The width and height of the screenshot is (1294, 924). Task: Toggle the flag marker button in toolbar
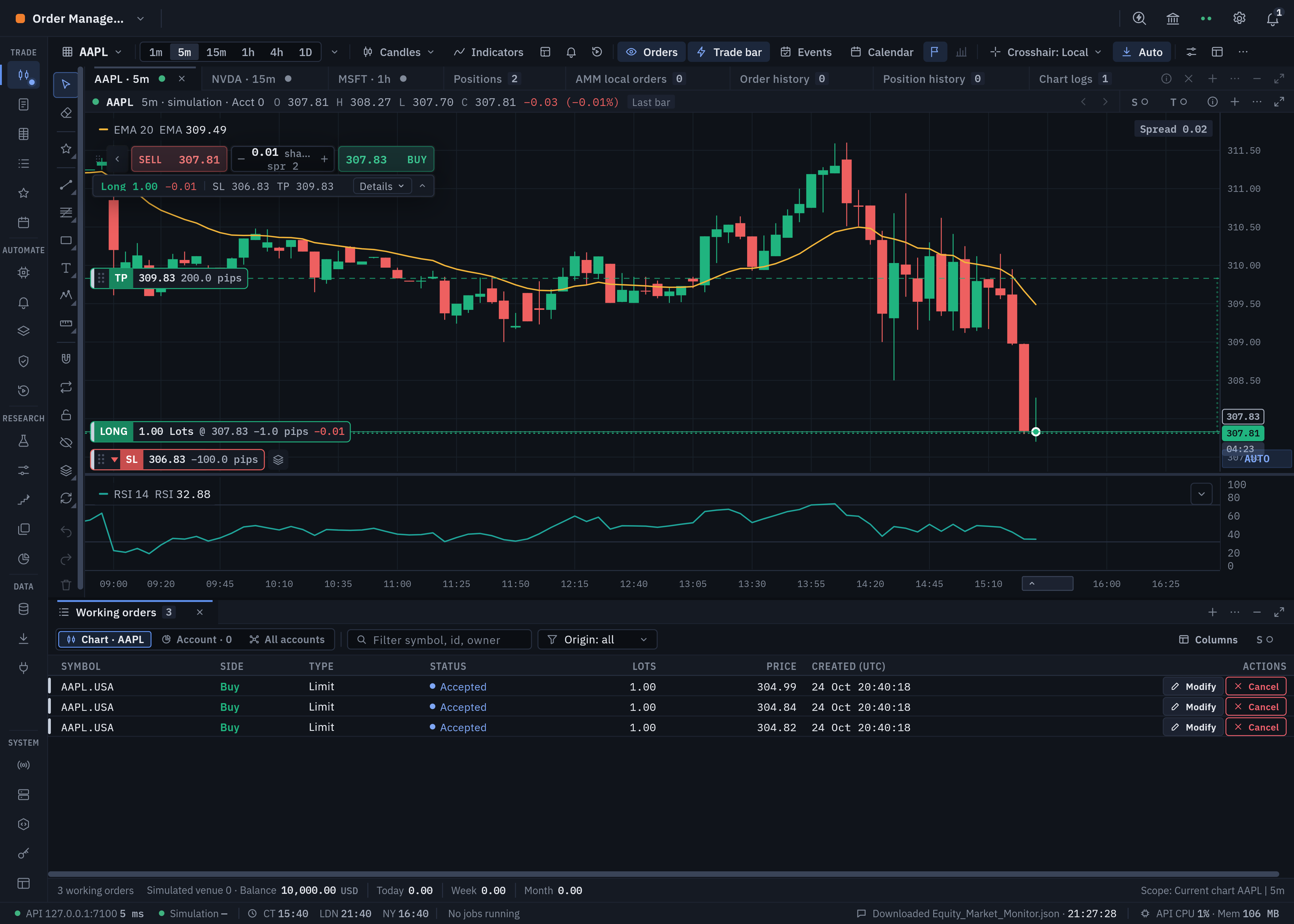[x=934, y=52]
